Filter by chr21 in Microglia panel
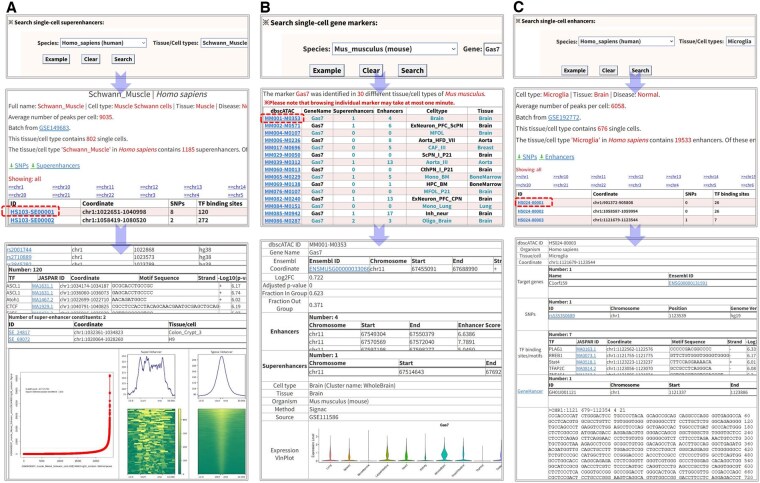 coord(560,185)
